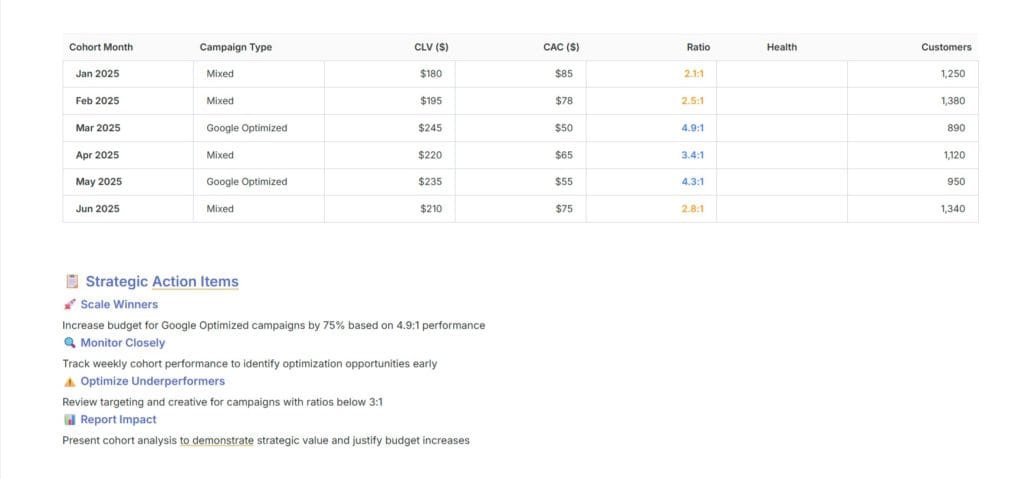The image size is (1024, 479).
Task: Click the $245 CLV value
Action: pos(430,128)
